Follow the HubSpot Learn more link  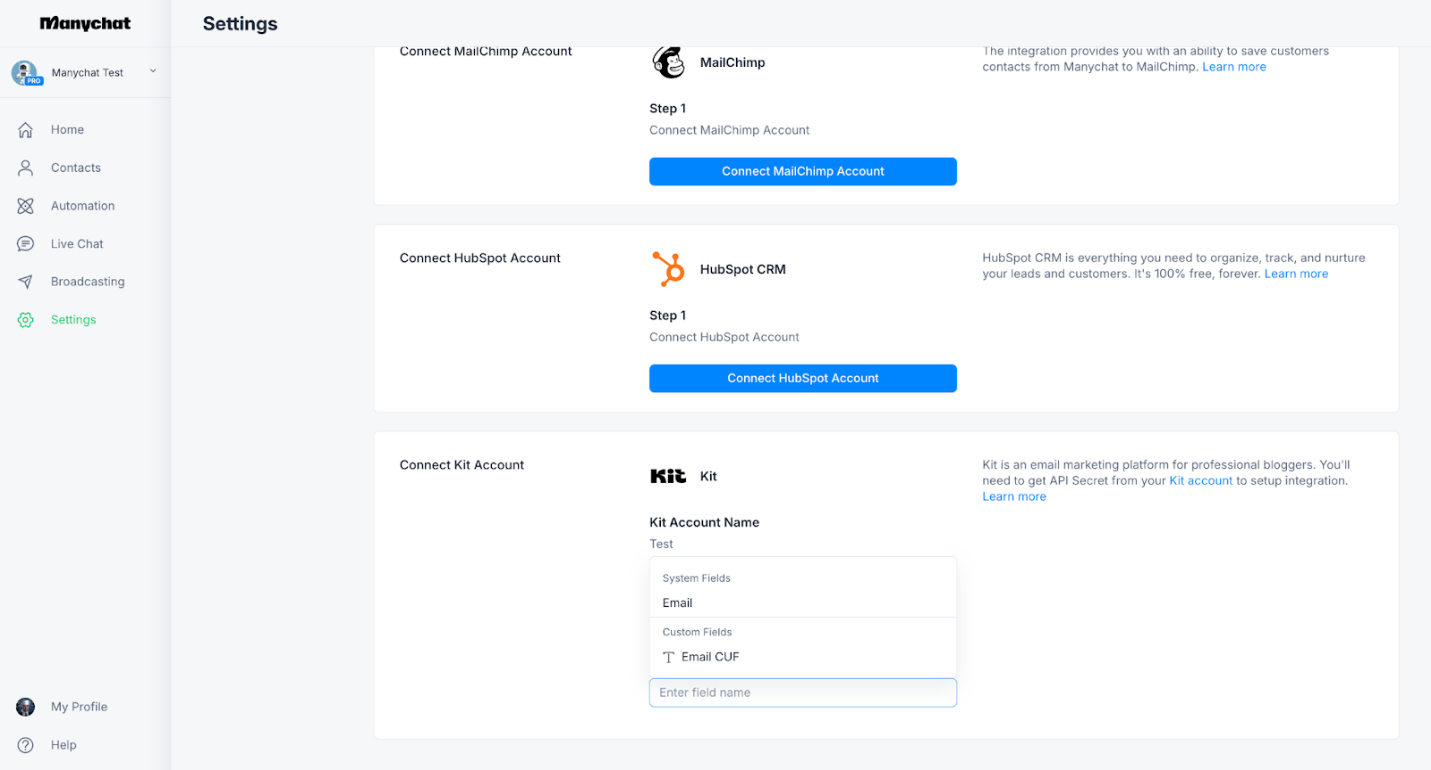tap(1296, 274)
